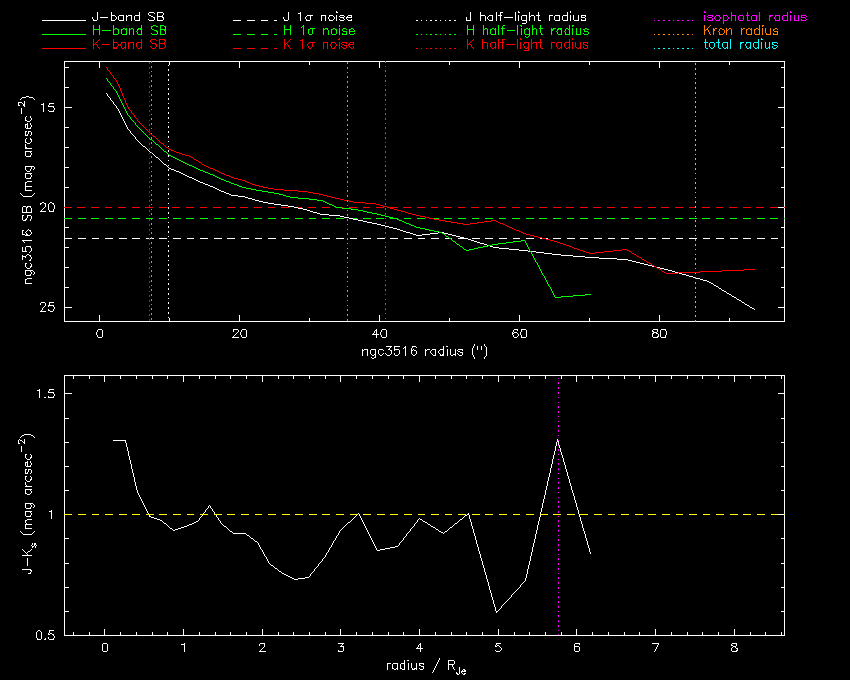Click the 80 tick on upper radius axis

pyautogui.click(x=659, y=333)
